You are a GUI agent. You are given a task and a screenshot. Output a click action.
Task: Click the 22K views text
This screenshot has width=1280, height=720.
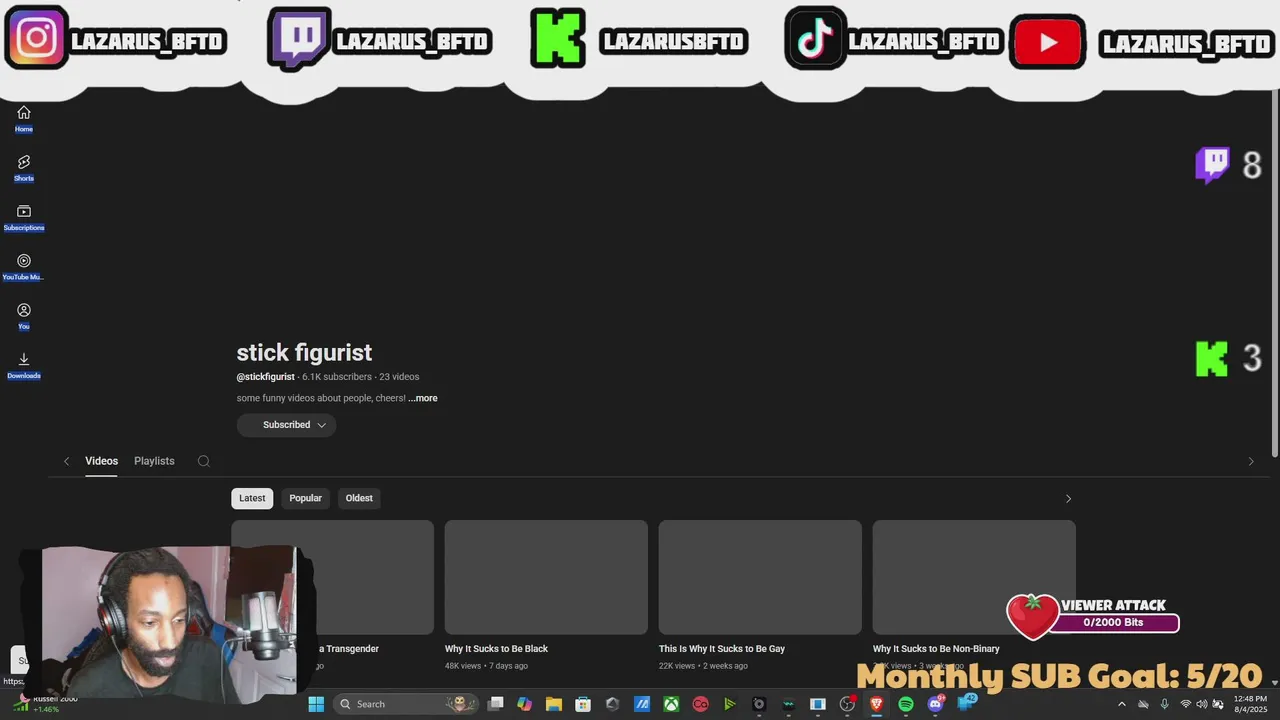pyautogui.click(x=679, y=666)
